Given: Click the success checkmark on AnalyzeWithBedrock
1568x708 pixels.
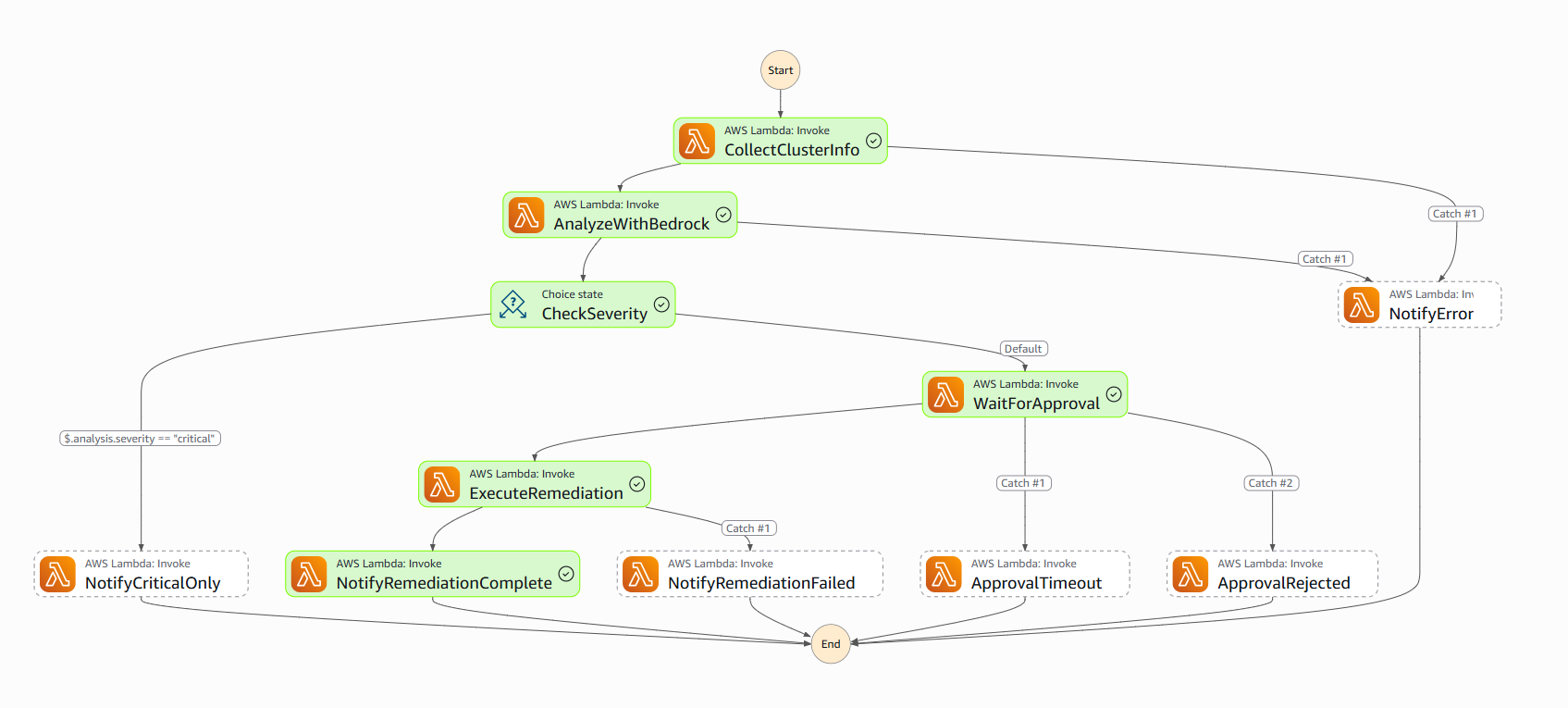Looking at the screenshot, I should 723,215.
